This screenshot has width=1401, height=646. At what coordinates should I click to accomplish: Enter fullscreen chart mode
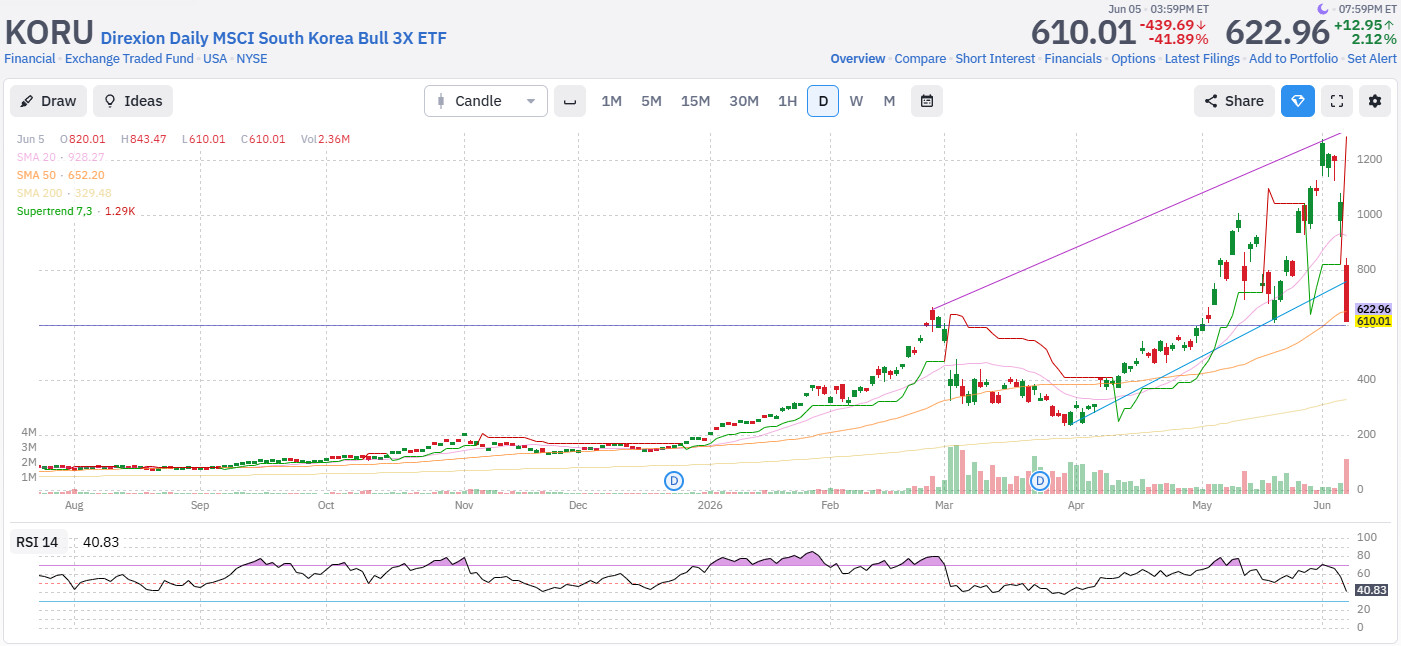[x=1337, y=101]
